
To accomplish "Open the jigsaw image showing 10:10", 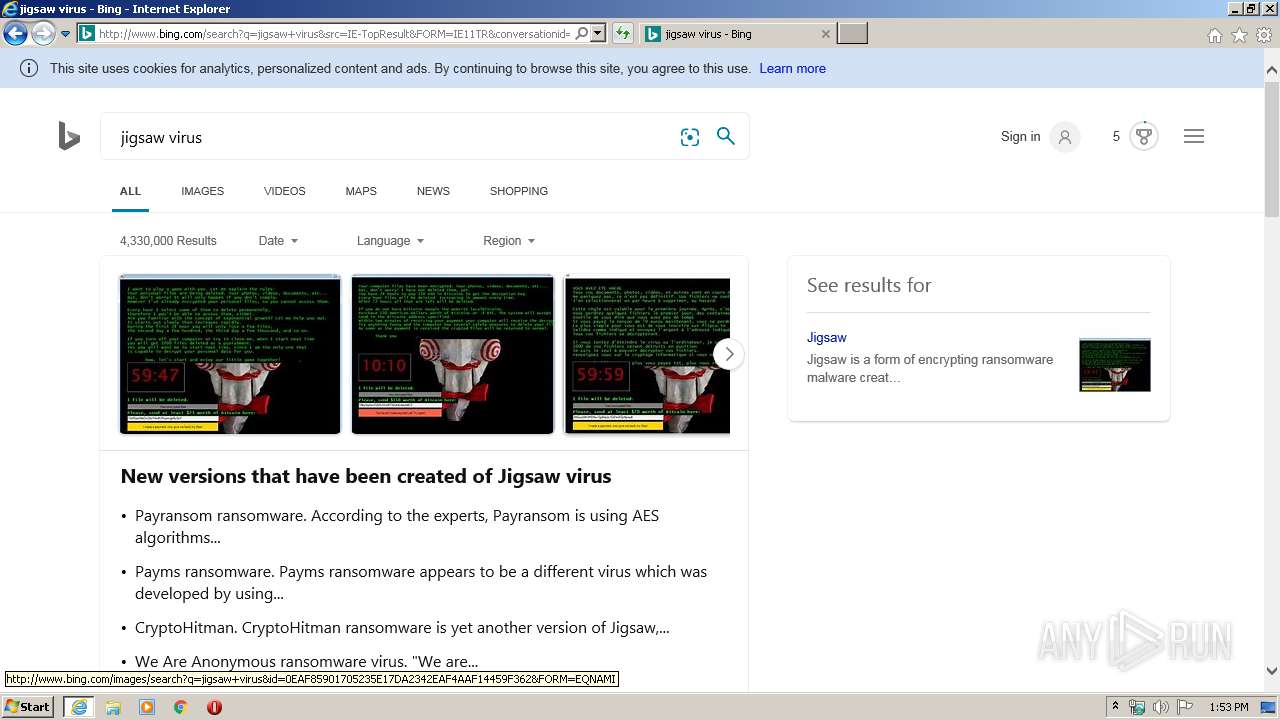I will click(452, 354).
